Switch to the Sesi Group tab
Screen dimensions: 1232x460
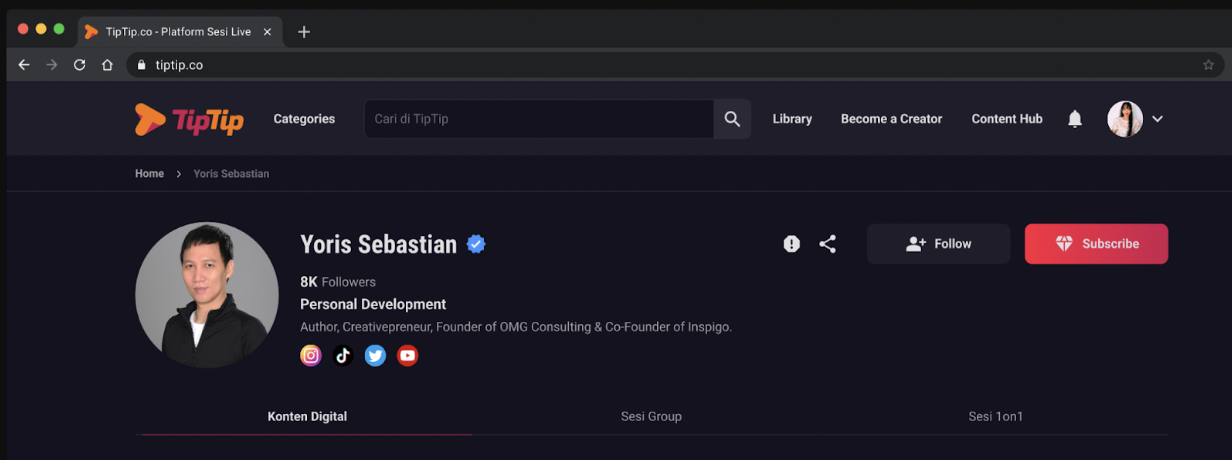point(651,416)
